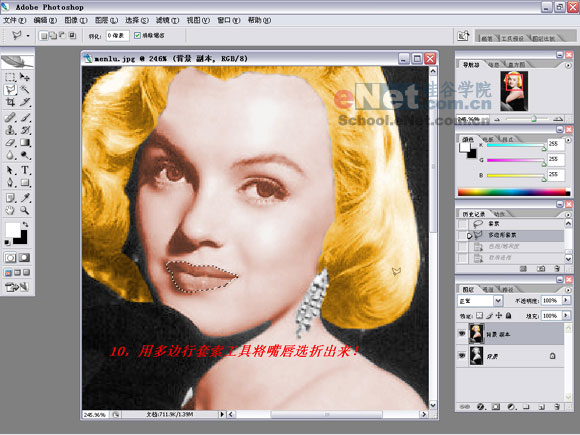Viewport: 580px width, 435px height.
Task: Select the Gradient tool
Action: tap(25, 142)
